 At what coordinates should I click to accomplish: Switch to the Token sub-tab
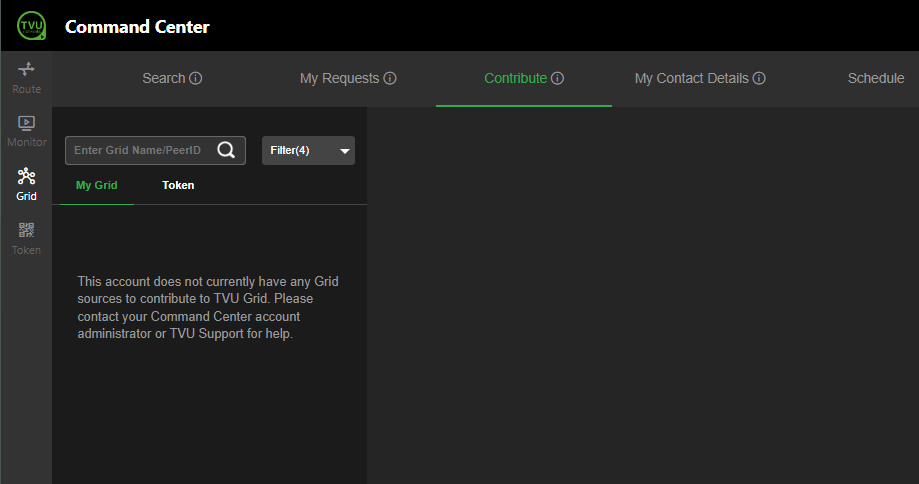coord(178,185)
